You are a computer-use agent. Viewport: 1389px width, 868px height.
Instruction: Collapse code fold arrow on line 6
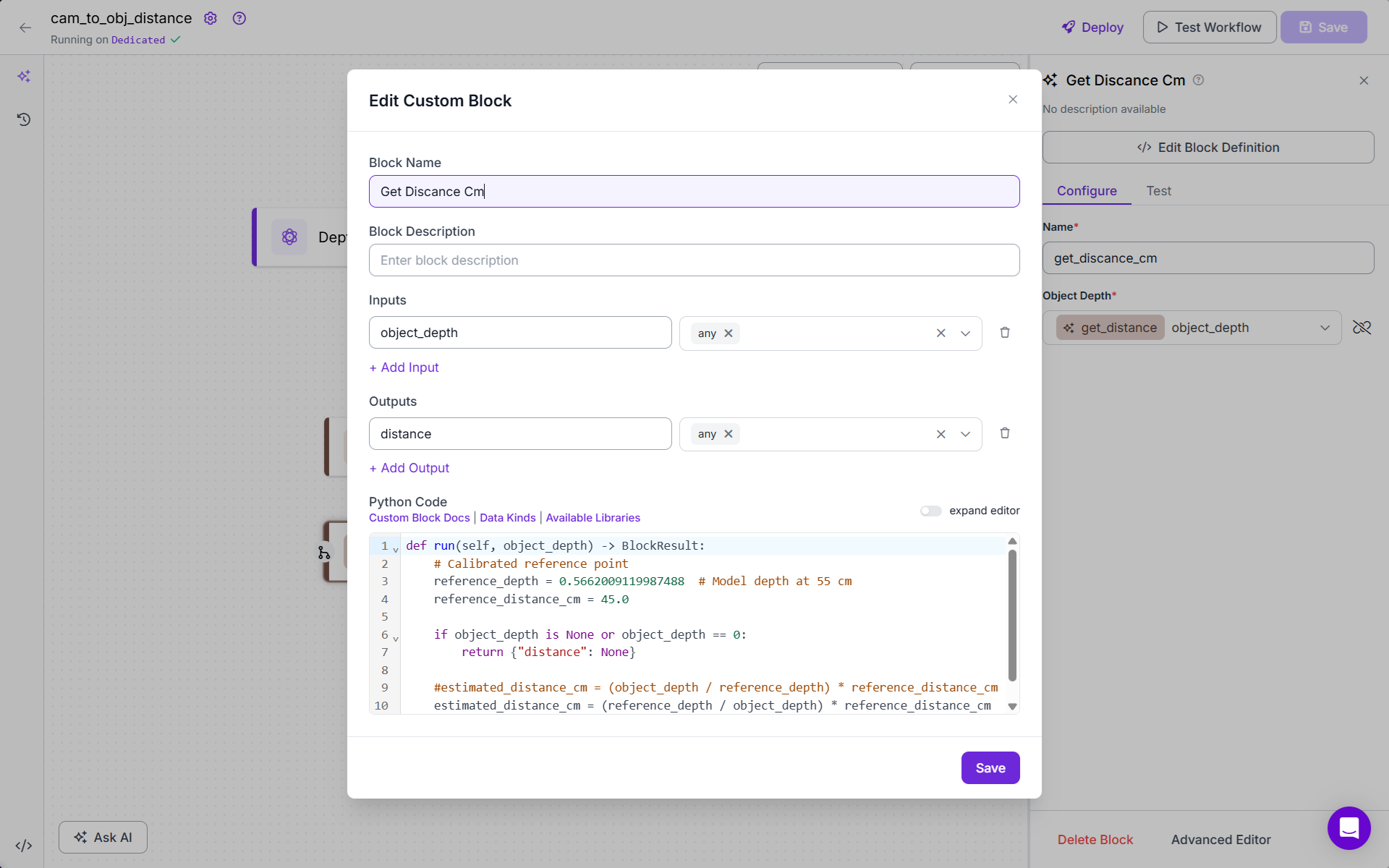click(396, 639)
